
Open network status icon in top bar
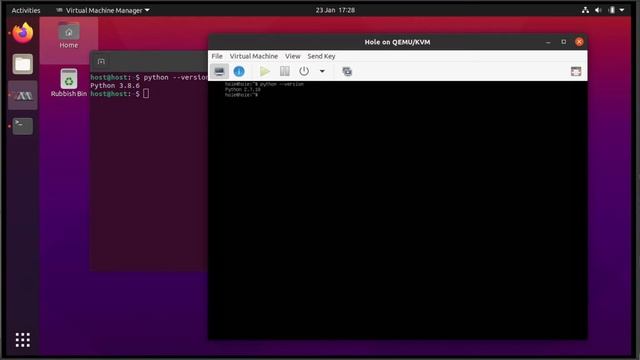click(585, 10)
